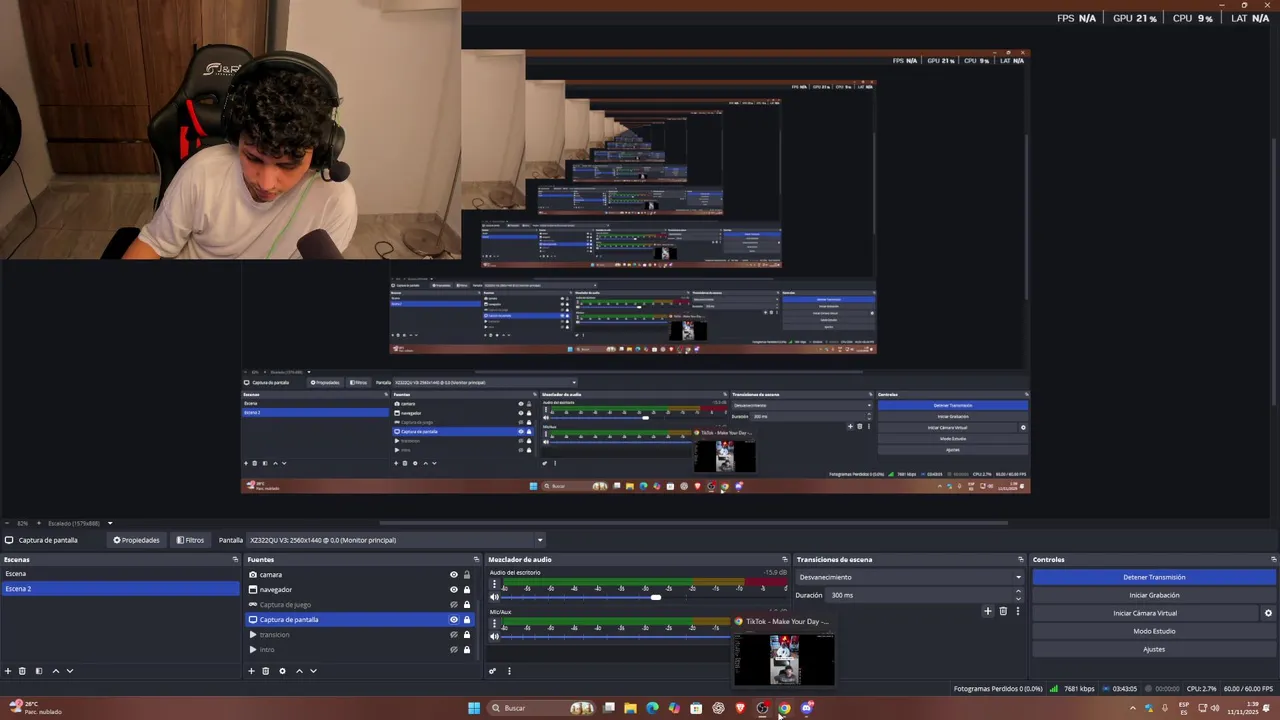1280x720 pixels.
Task: Lock the camara source
Action: click(467, 575)
